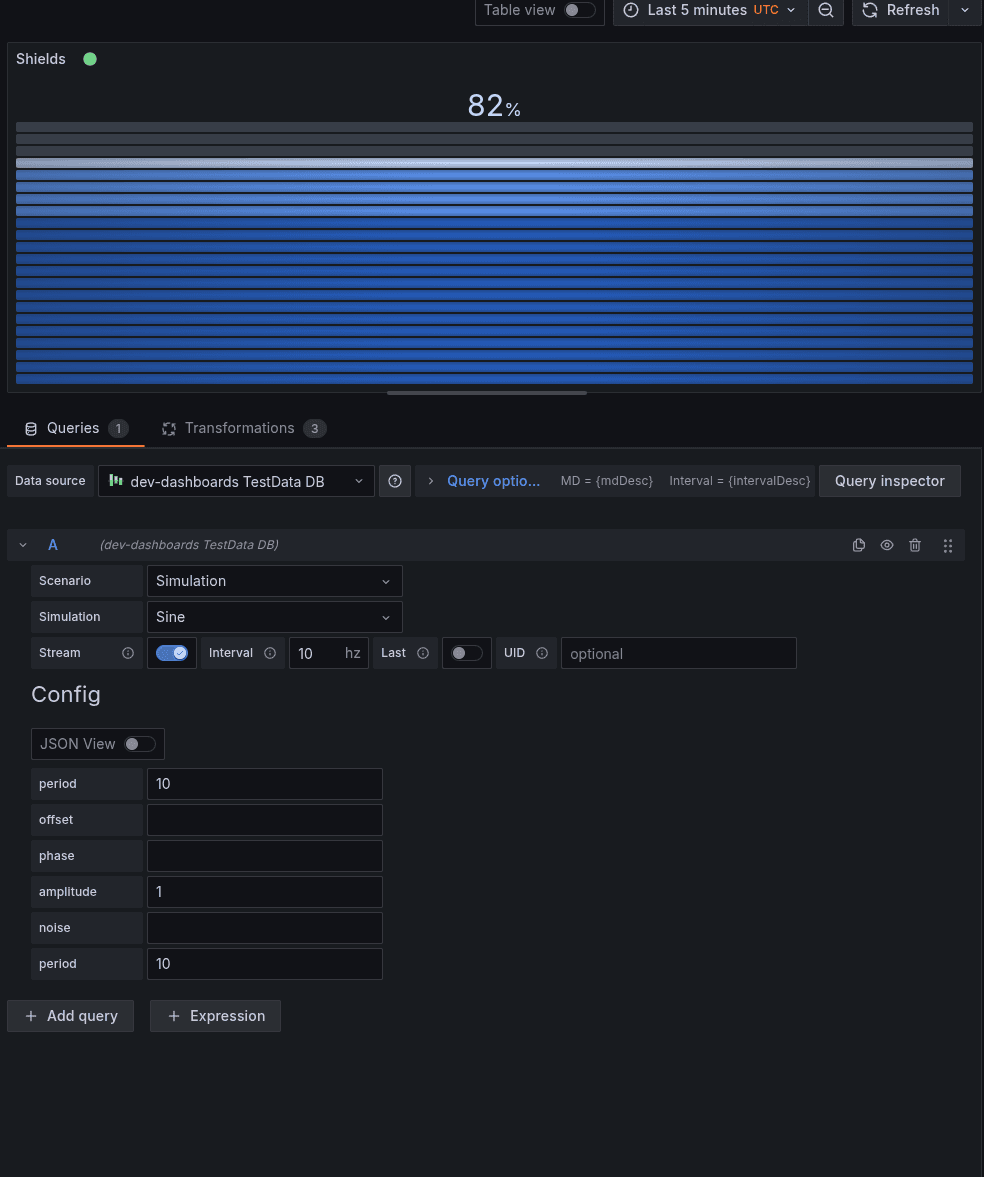Hide query A with the eye icon
The image size is (984, 1177).
(886, 545)
